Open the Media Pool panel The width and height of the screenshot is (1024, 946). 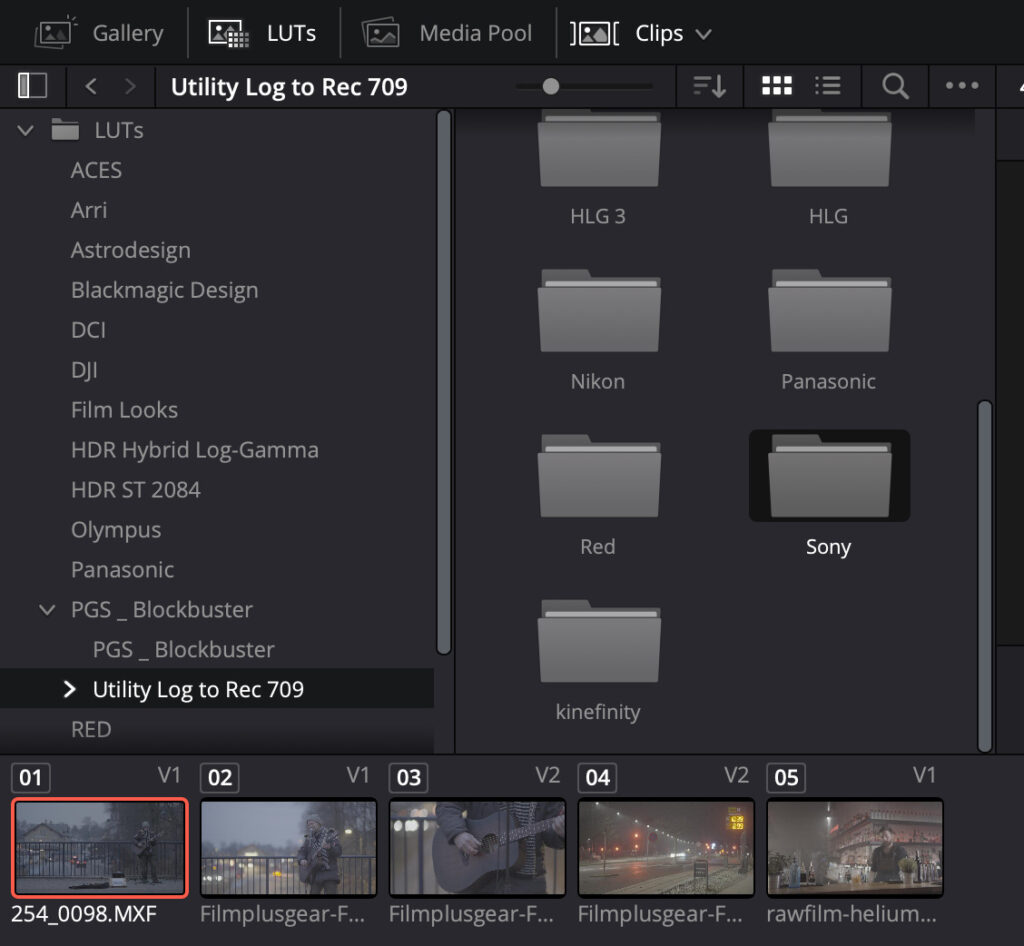pos(447,33)
